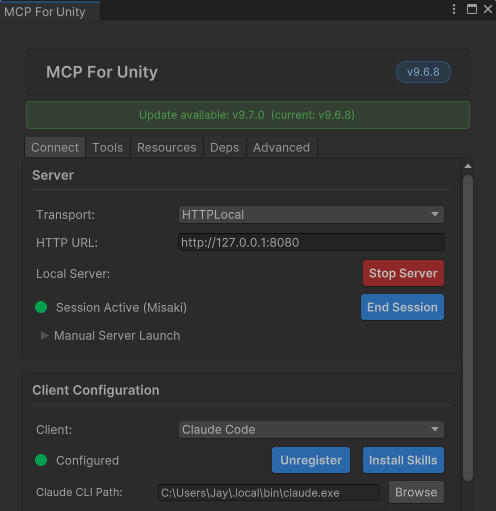The height and width of the screenshot is (511, 496).
Task: Open the window's three-dot options menu
Action: point(454,9)
